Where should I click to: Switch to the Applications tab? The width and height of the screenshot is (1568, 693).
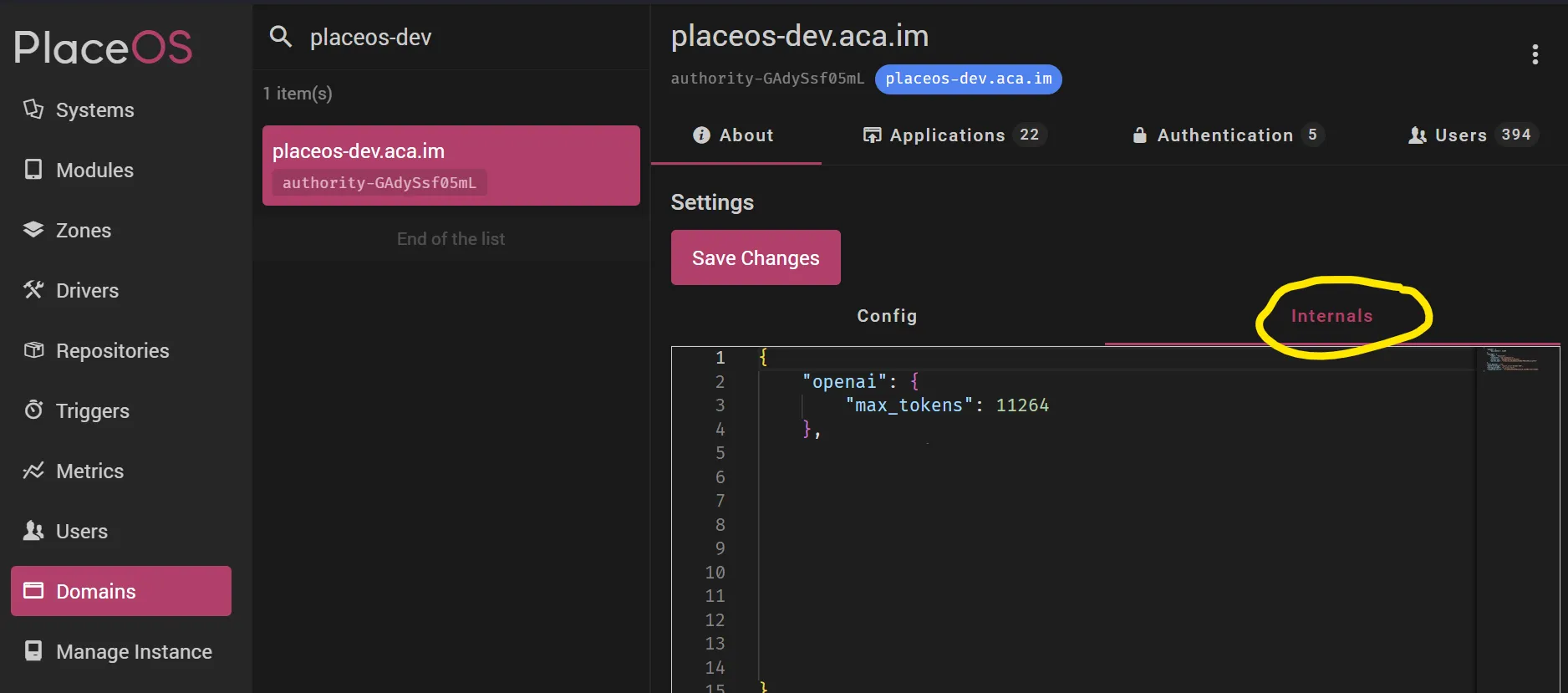click(954, 135)
